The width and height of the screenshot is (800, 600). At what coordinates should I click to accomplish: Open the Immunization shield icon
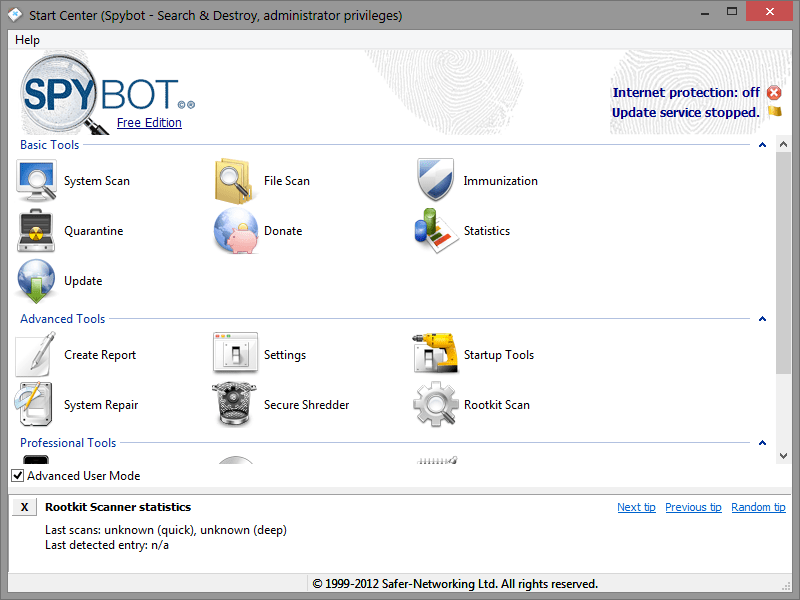point(435,181)
